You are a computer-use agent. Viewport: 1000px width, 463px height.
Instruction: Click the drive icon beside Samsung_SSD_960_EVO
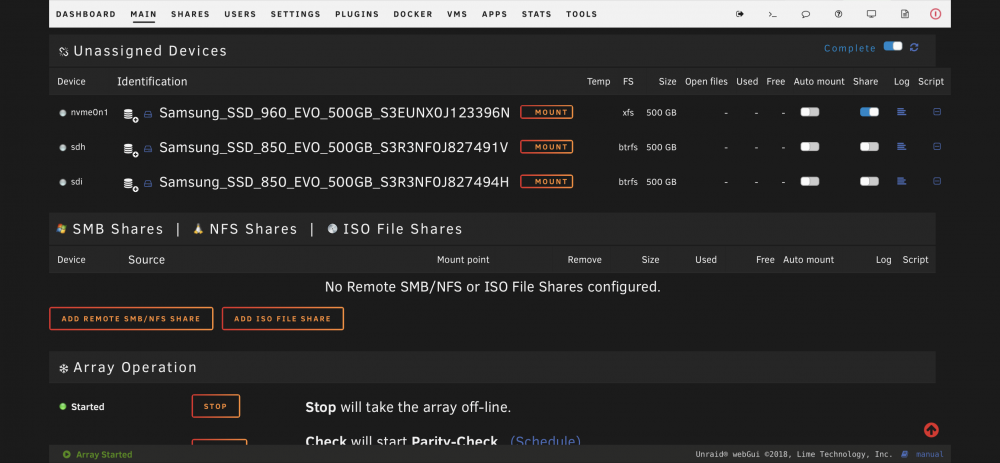point(148,114)
